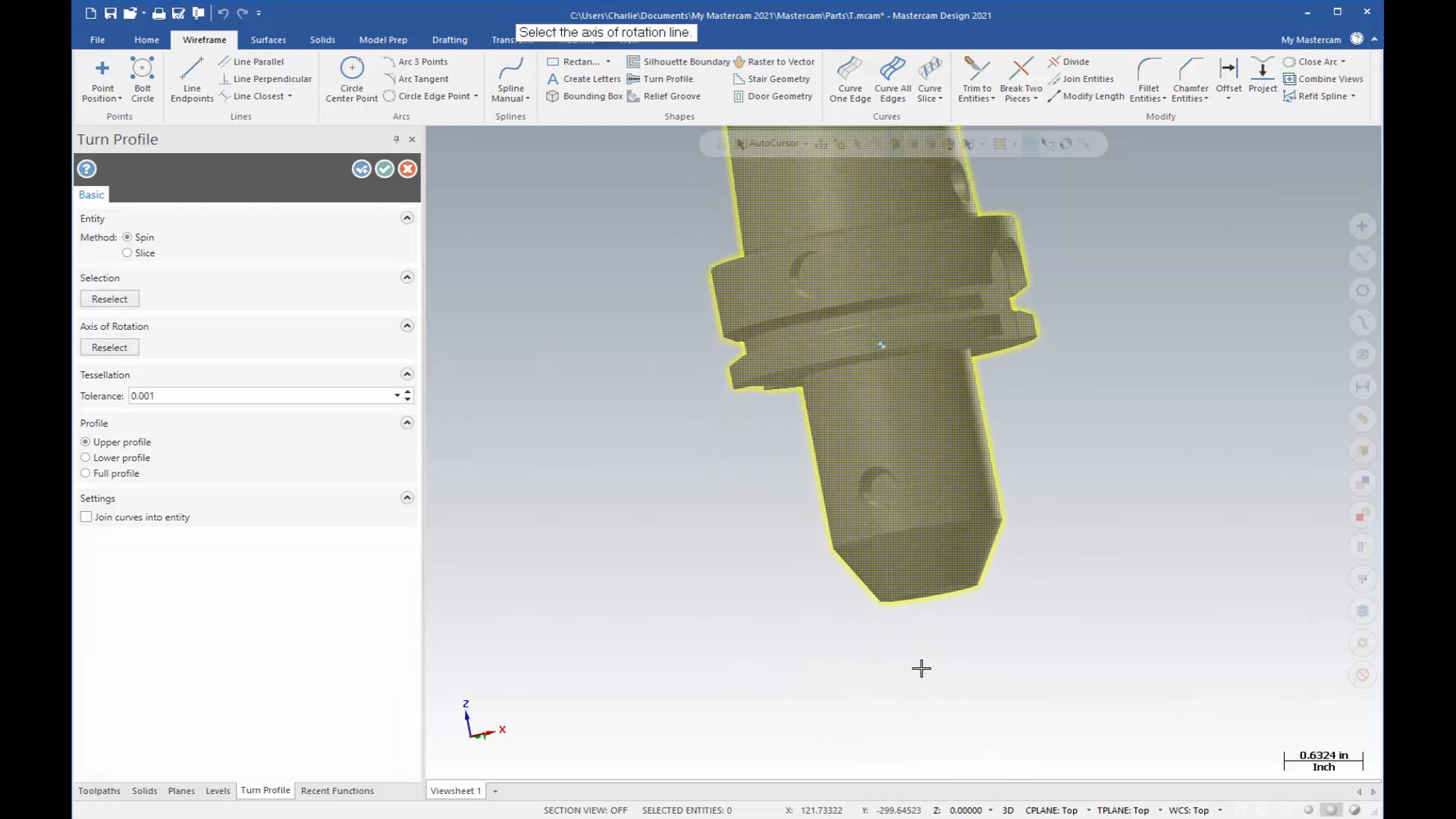This screenshot has width=1456, height=819.
Task: Toggle Join curves into entity checkbox
Action: (86, 517)
